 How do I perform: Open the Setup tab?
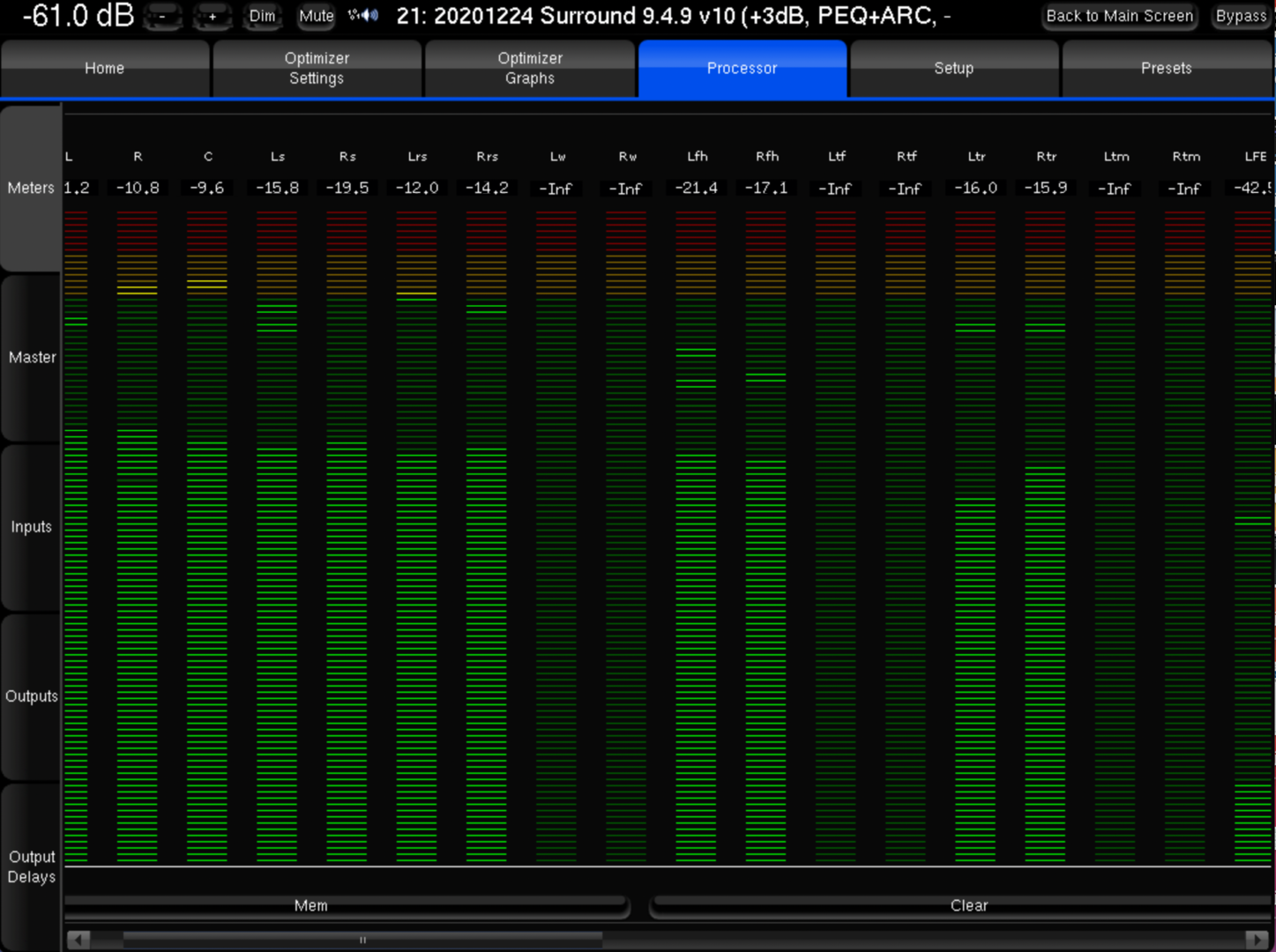[954, 68]
